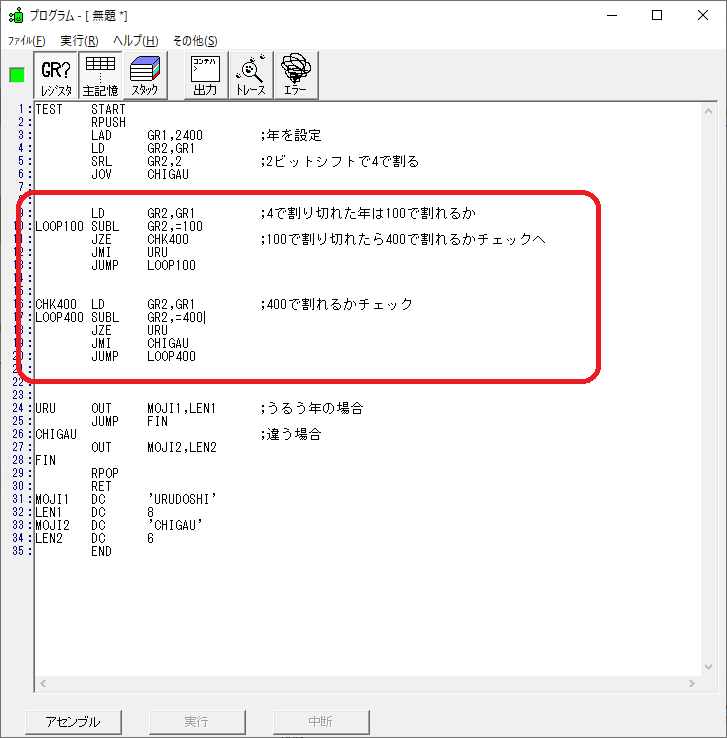Open the 主記憶 main memory view
727x738 pixels.
click(x=100, y=75)
